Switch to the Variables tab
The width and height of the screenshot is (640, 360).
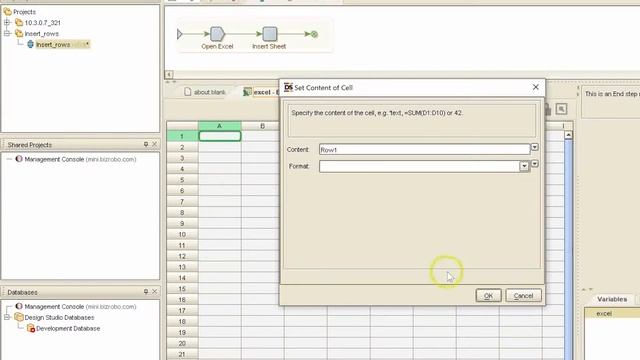pos(612,299)
